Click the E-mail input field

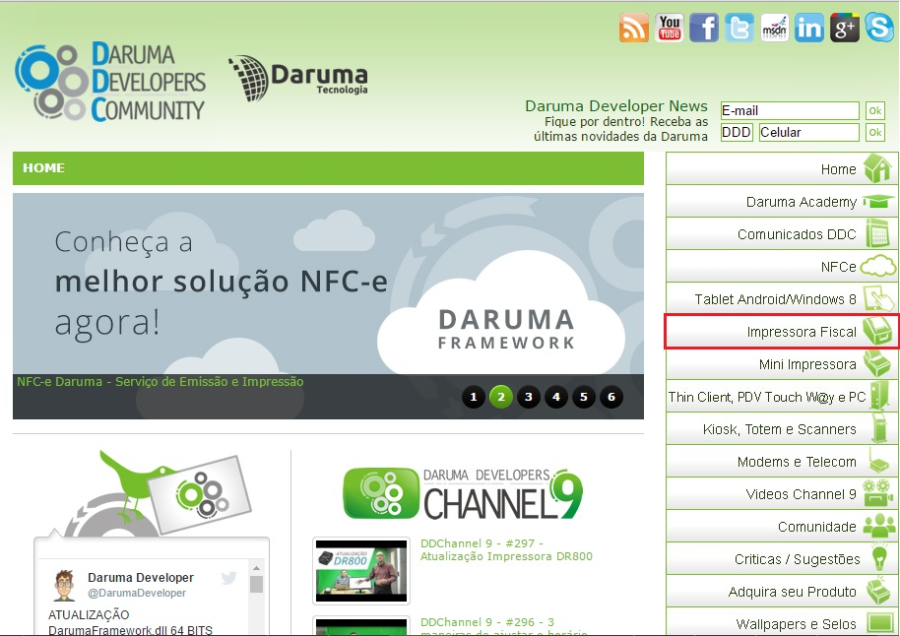click(790, 110)
